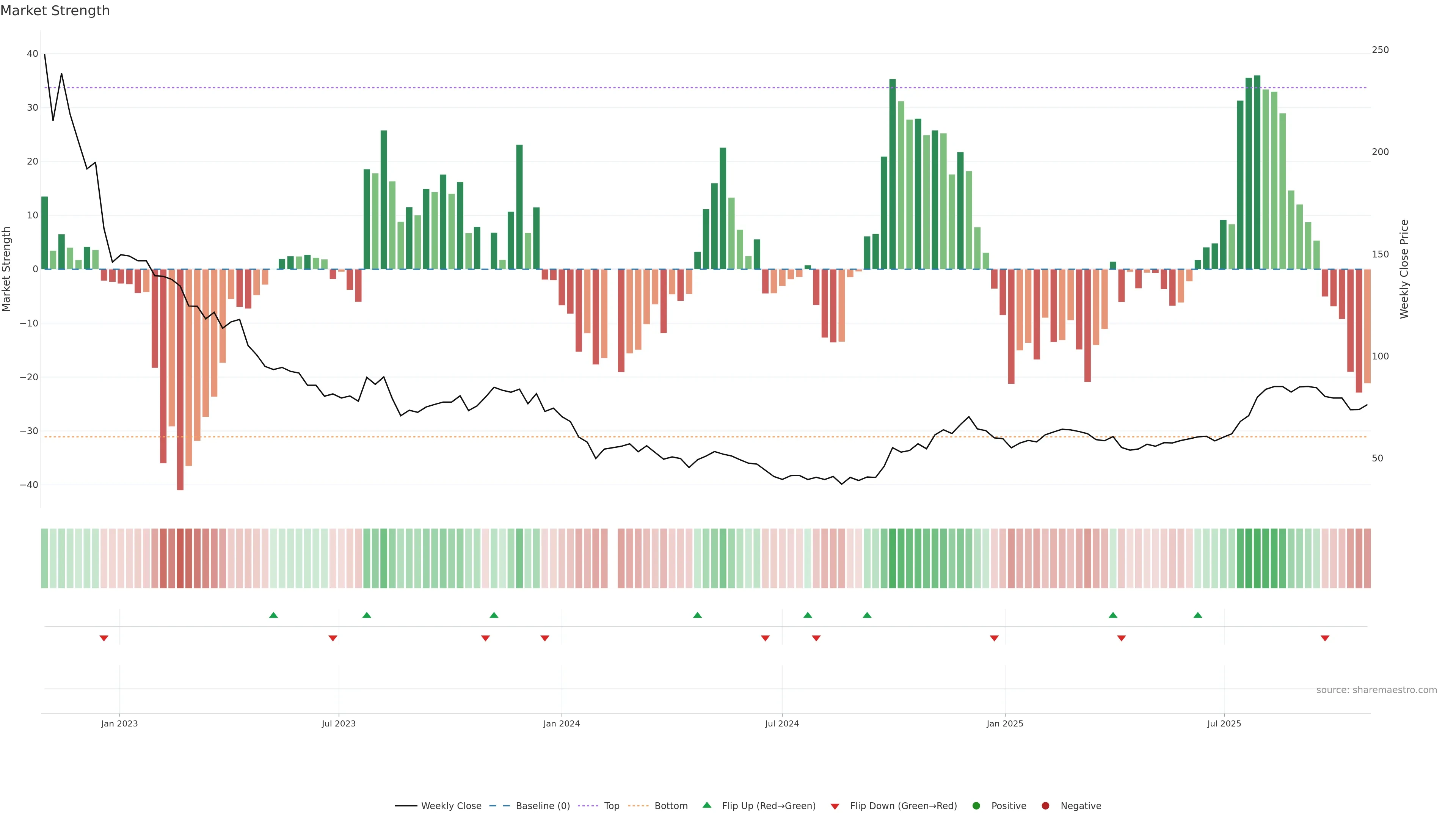Click the Positive green circle legend icon
Image resolution: width=1456 pixels, height=819 pixels.
coord(976,805)
